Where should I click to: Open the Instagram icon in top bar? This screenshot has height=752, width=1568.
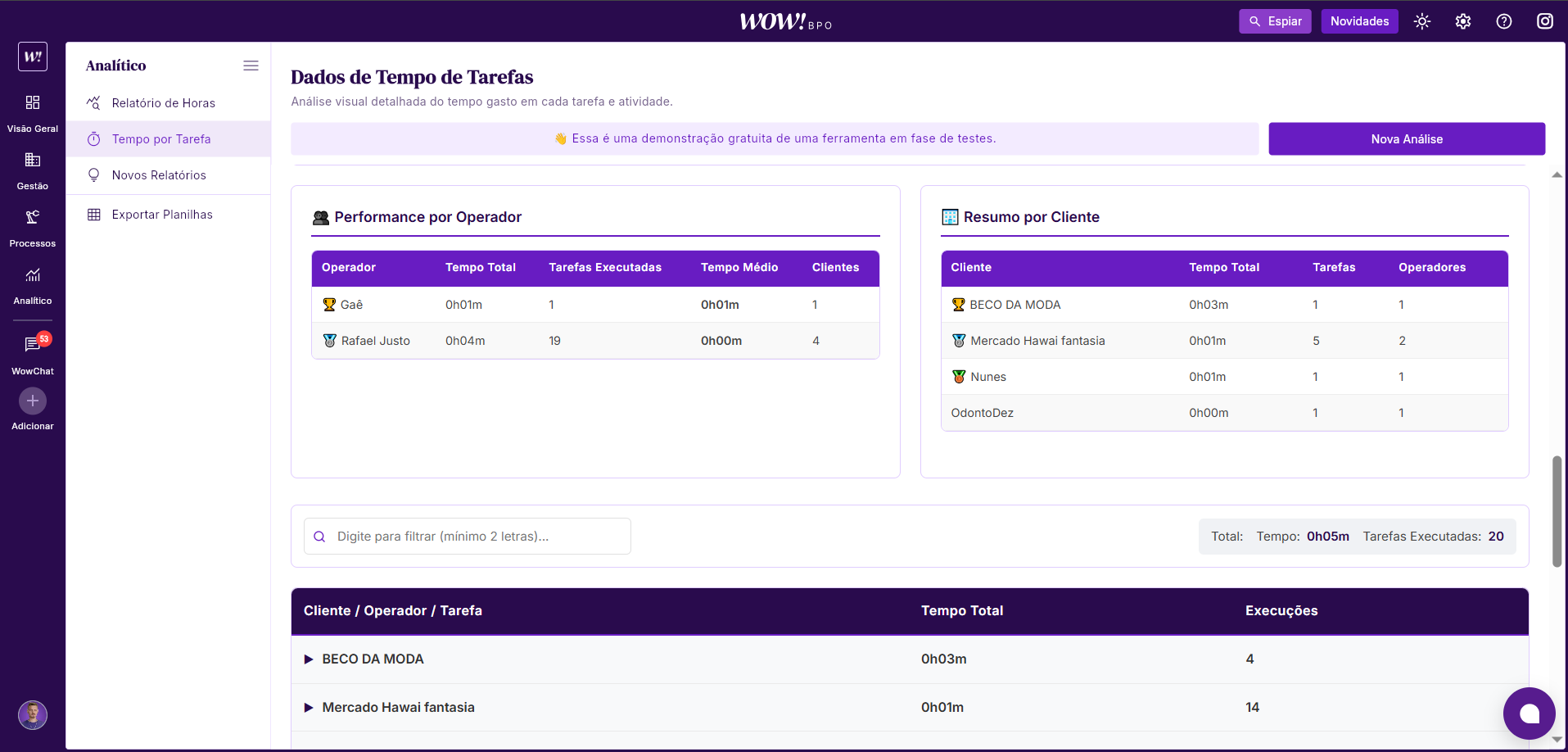click(1545, 21)
